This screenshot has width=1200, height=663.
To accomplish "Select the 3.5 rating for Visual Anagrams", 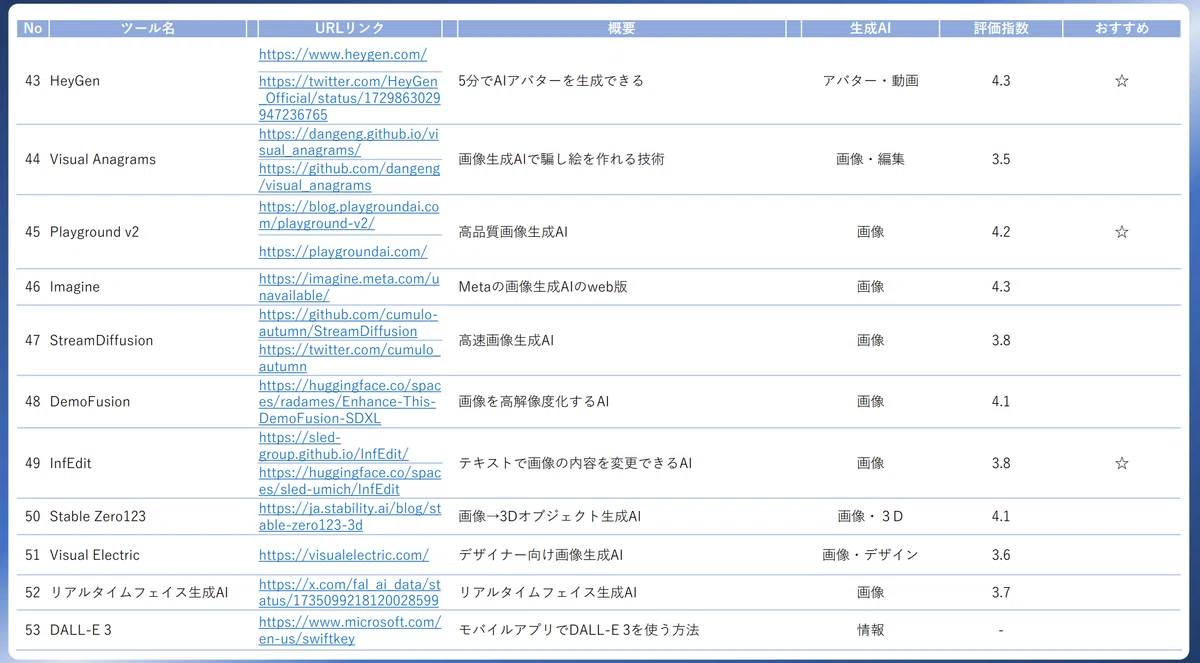I will point(1001,158).
